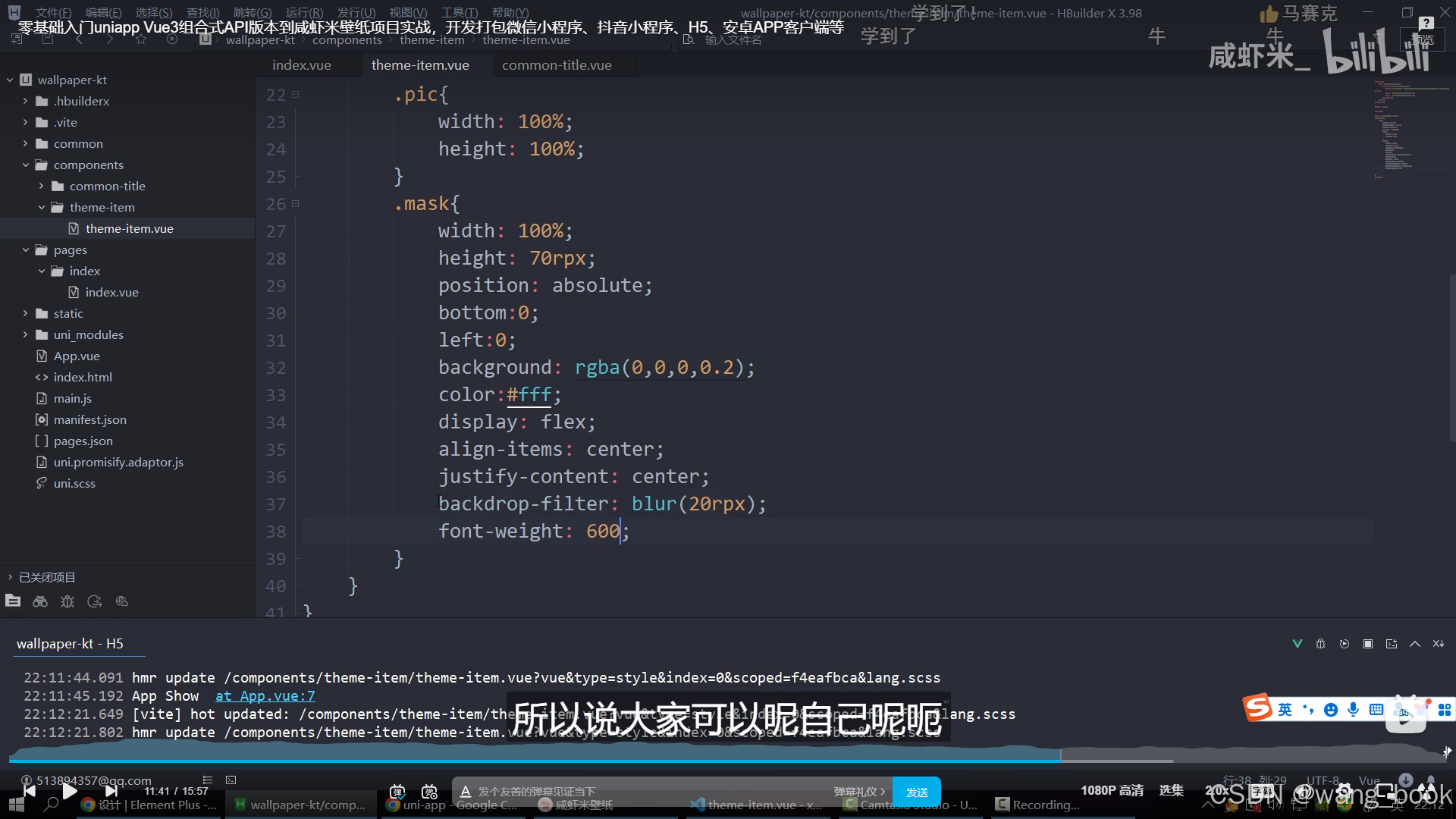
Task: Seek on the video progress bar
Action: pos(728,760)
